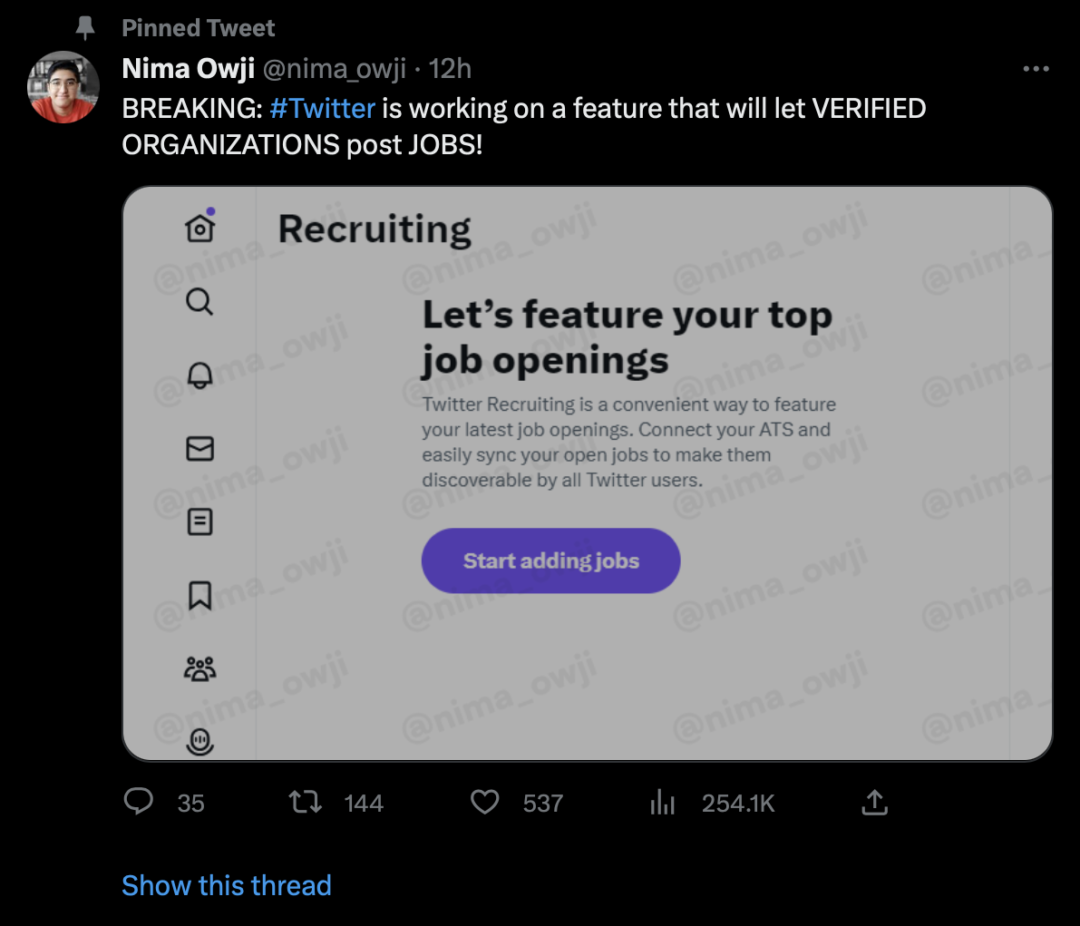The image size is (1080, 926).
Task: Open the Notifications bell icon
Action: [199, 374]
